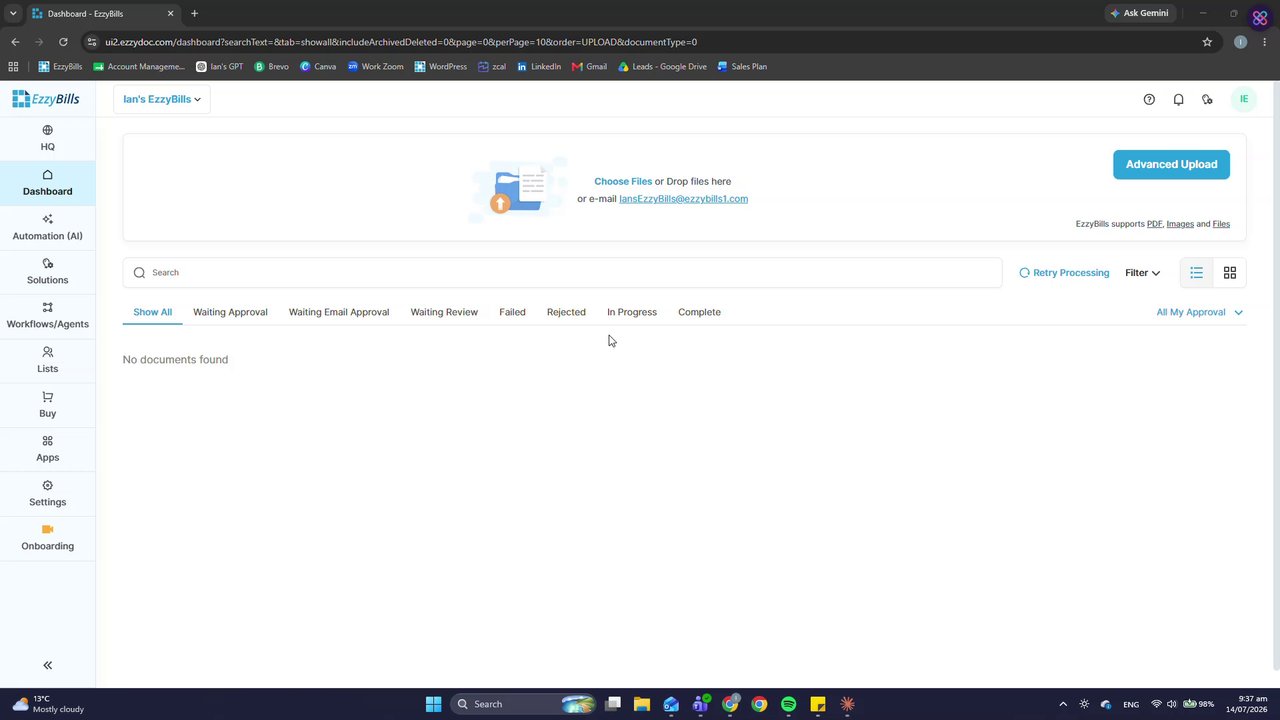The height and width of the screenshot is (720, 1280).
Task: Go to Dashboard in sidebar
Action: click(47, 183)
